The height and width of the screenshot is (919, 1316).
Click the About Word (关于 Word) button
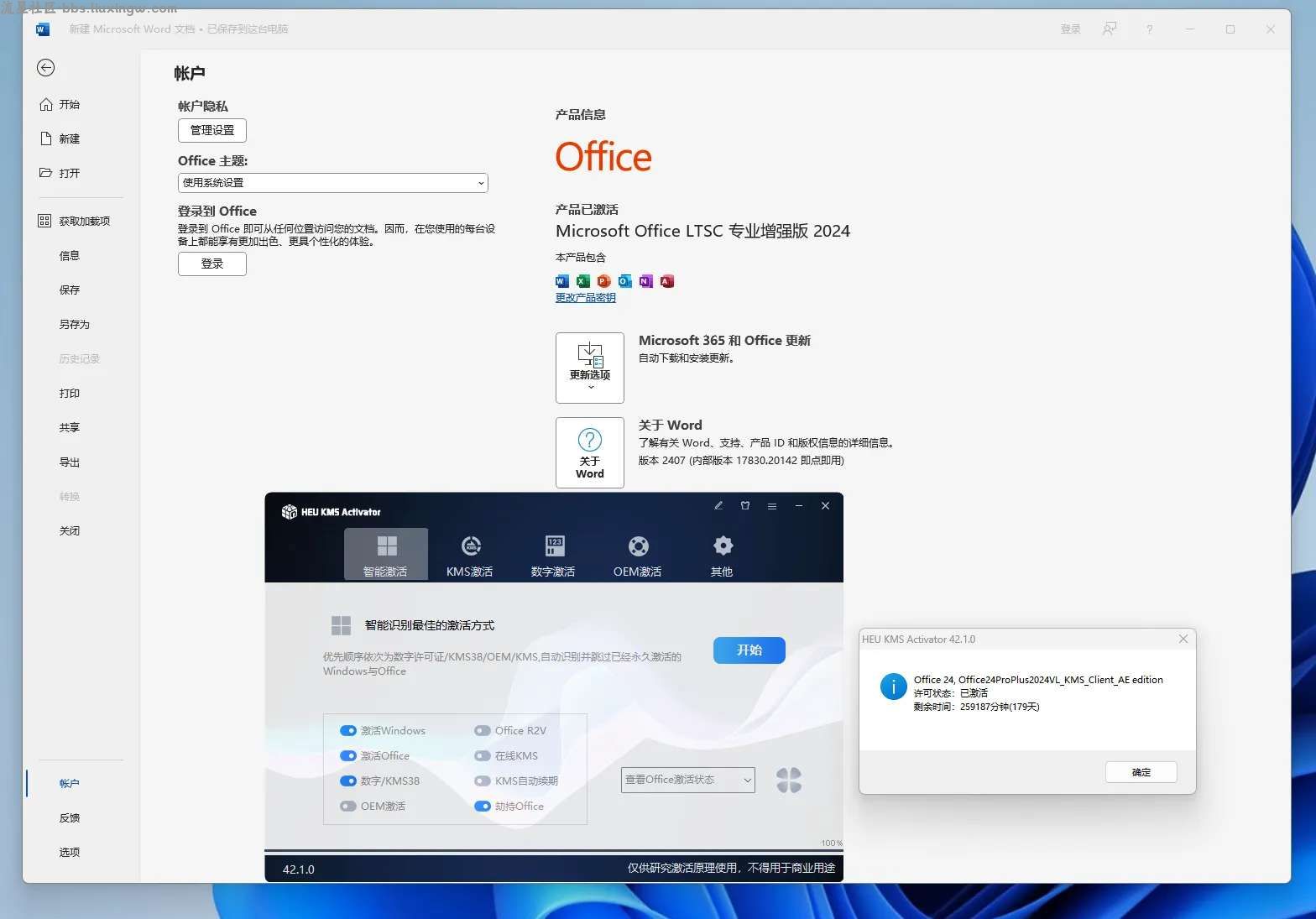(590, 452)
